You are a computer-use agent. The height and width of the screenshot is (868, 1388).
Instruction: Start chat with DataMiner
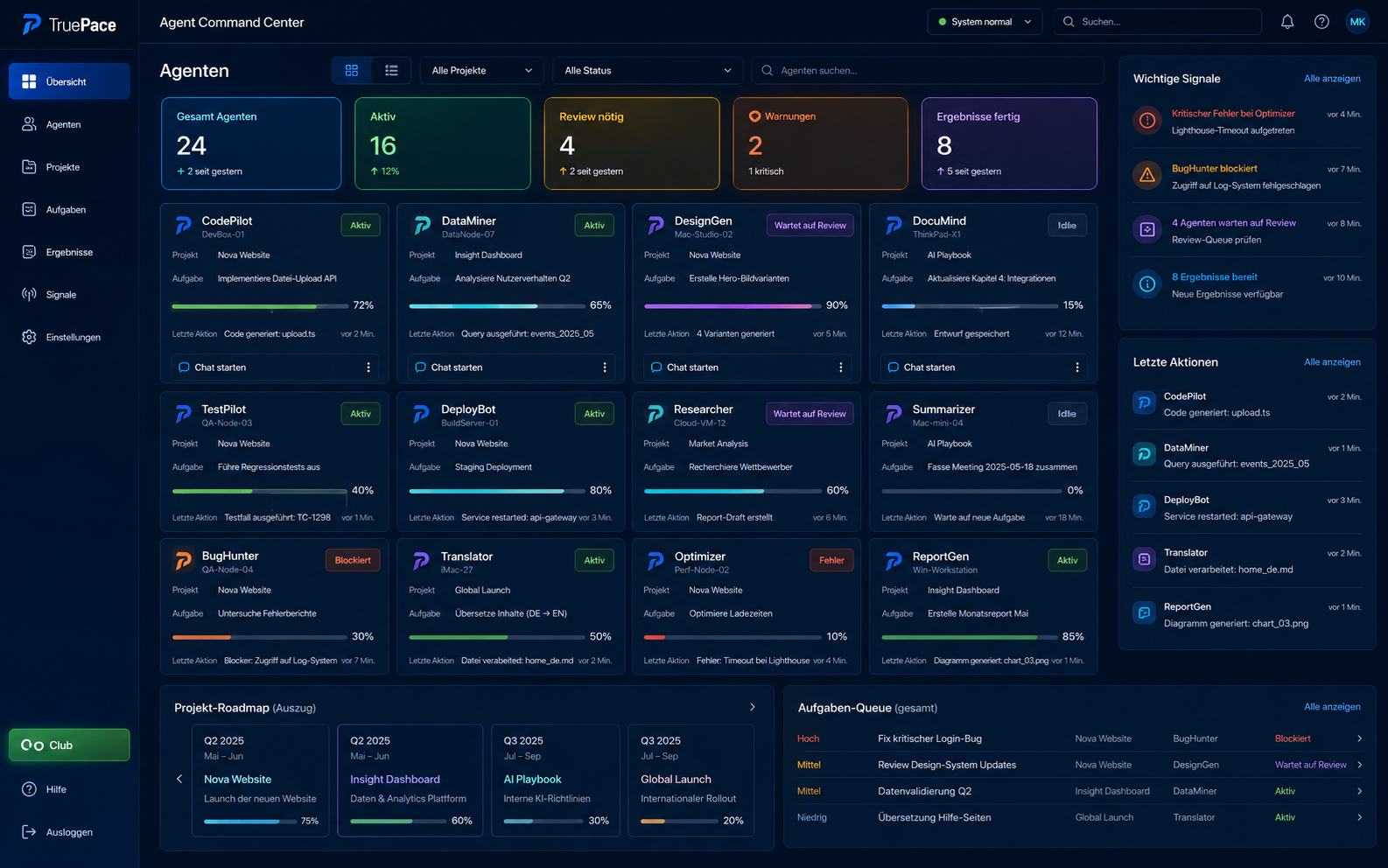pos(448,367)
